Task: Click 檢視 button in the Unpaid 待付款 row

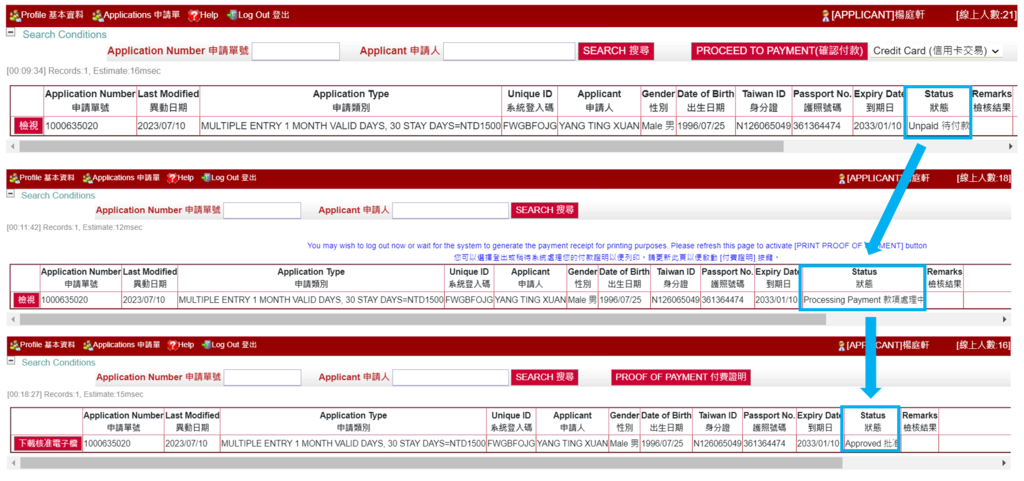Action: (x=28, y=125)
